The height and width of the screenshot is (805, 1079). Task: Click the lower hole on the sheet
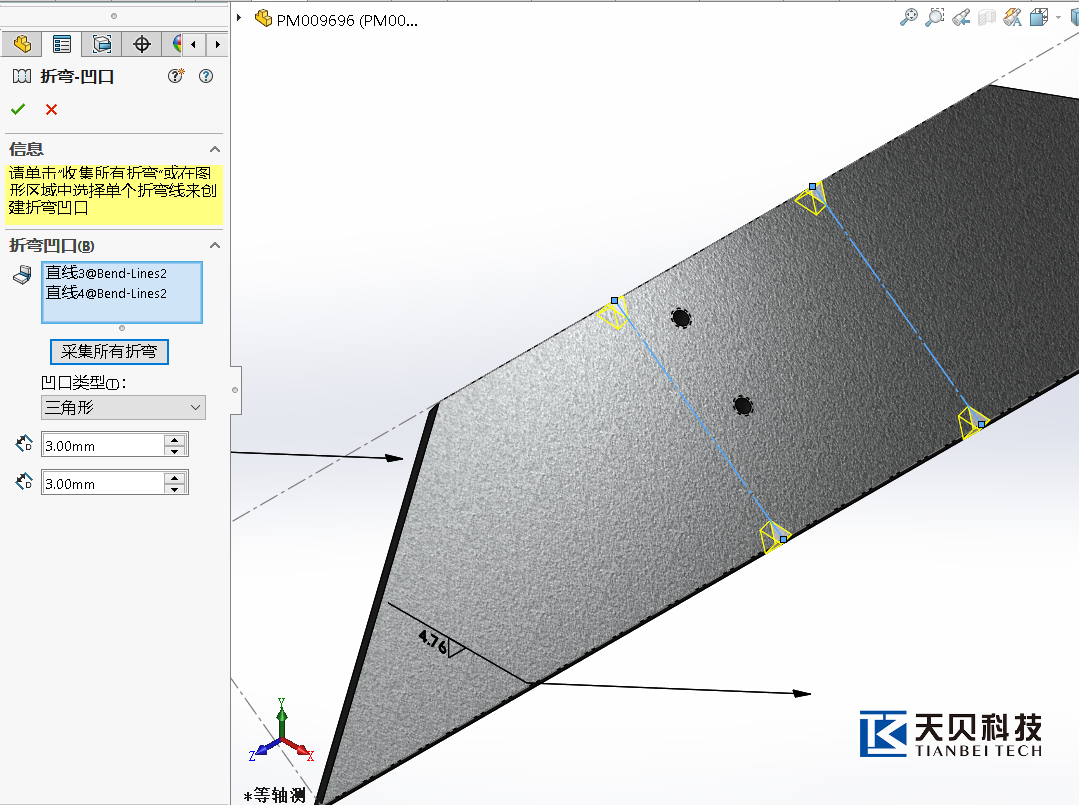click(x=743, y=405)
